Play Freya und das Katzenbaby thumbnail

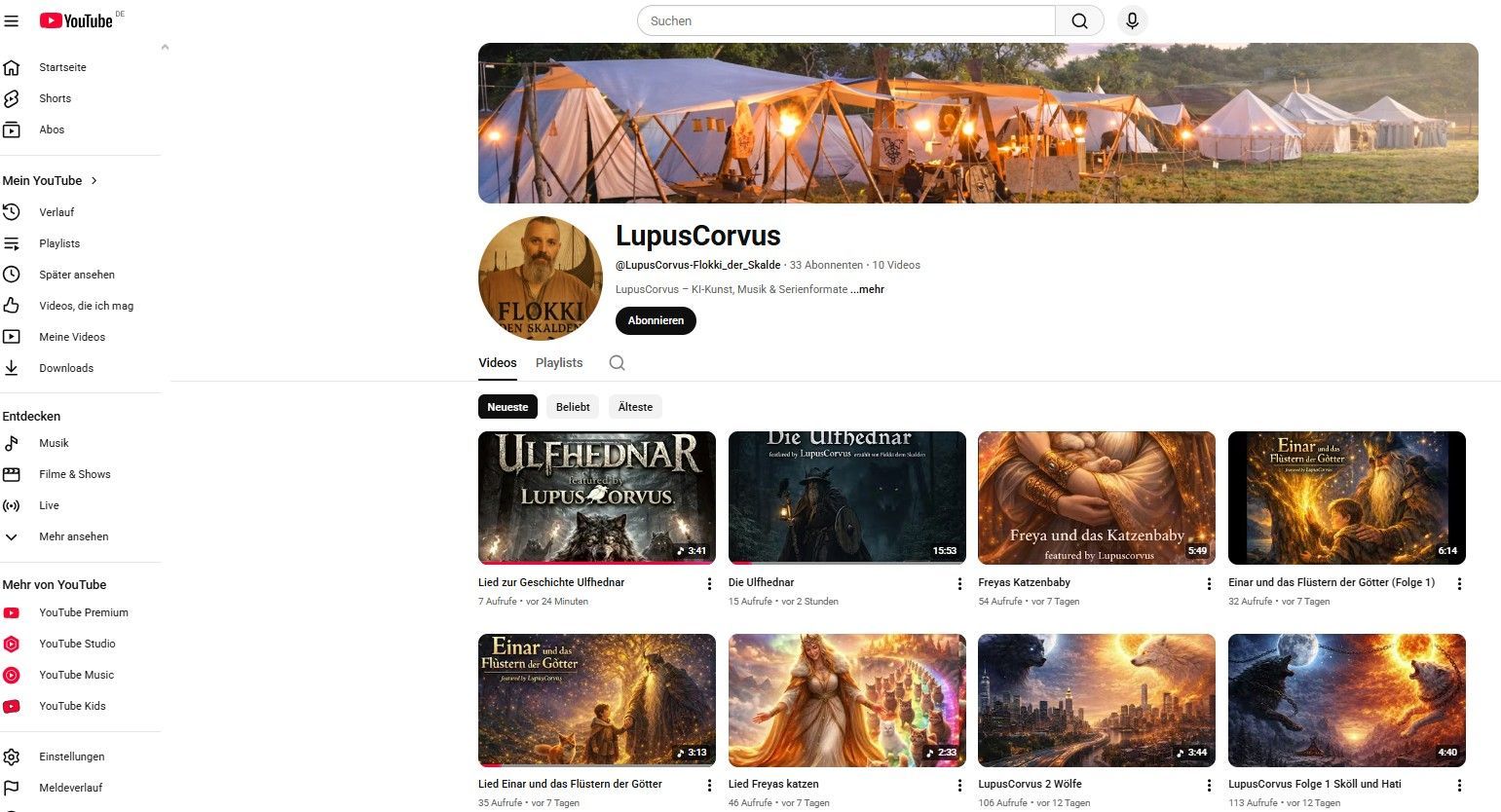[x=1097, y=498]
